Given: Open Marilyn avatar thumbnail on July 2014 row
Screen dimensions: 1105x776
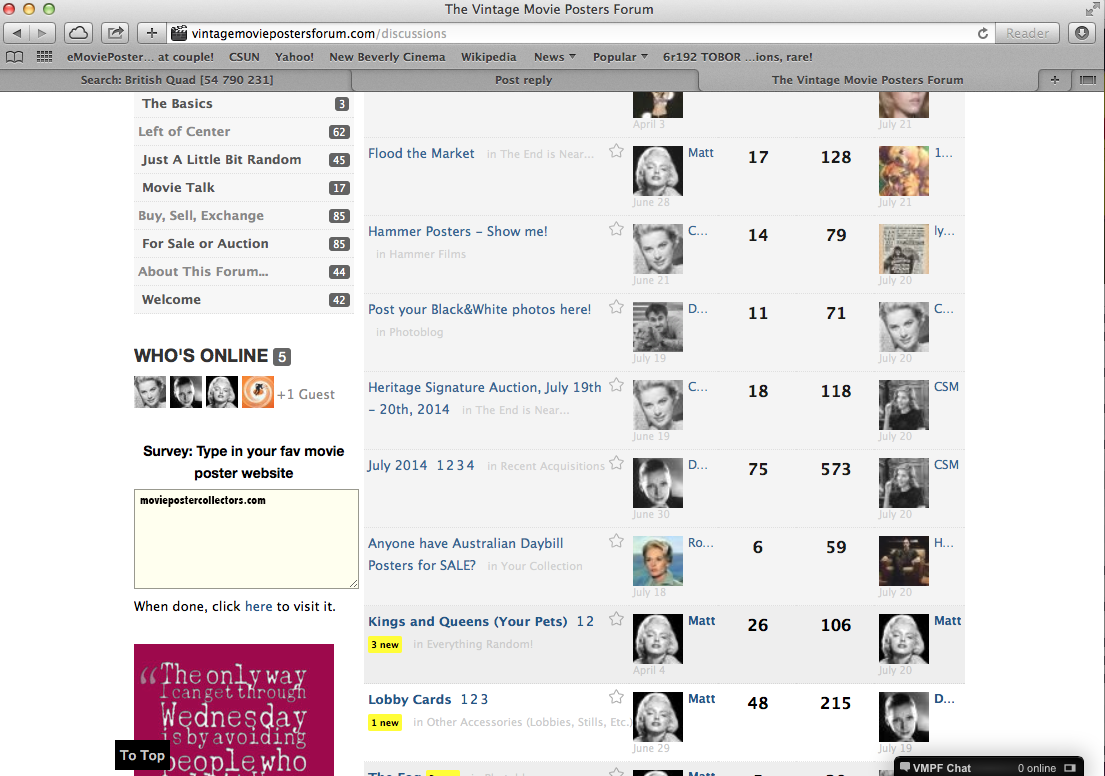Looking at the screenshot, I should [x=658, y=483].
